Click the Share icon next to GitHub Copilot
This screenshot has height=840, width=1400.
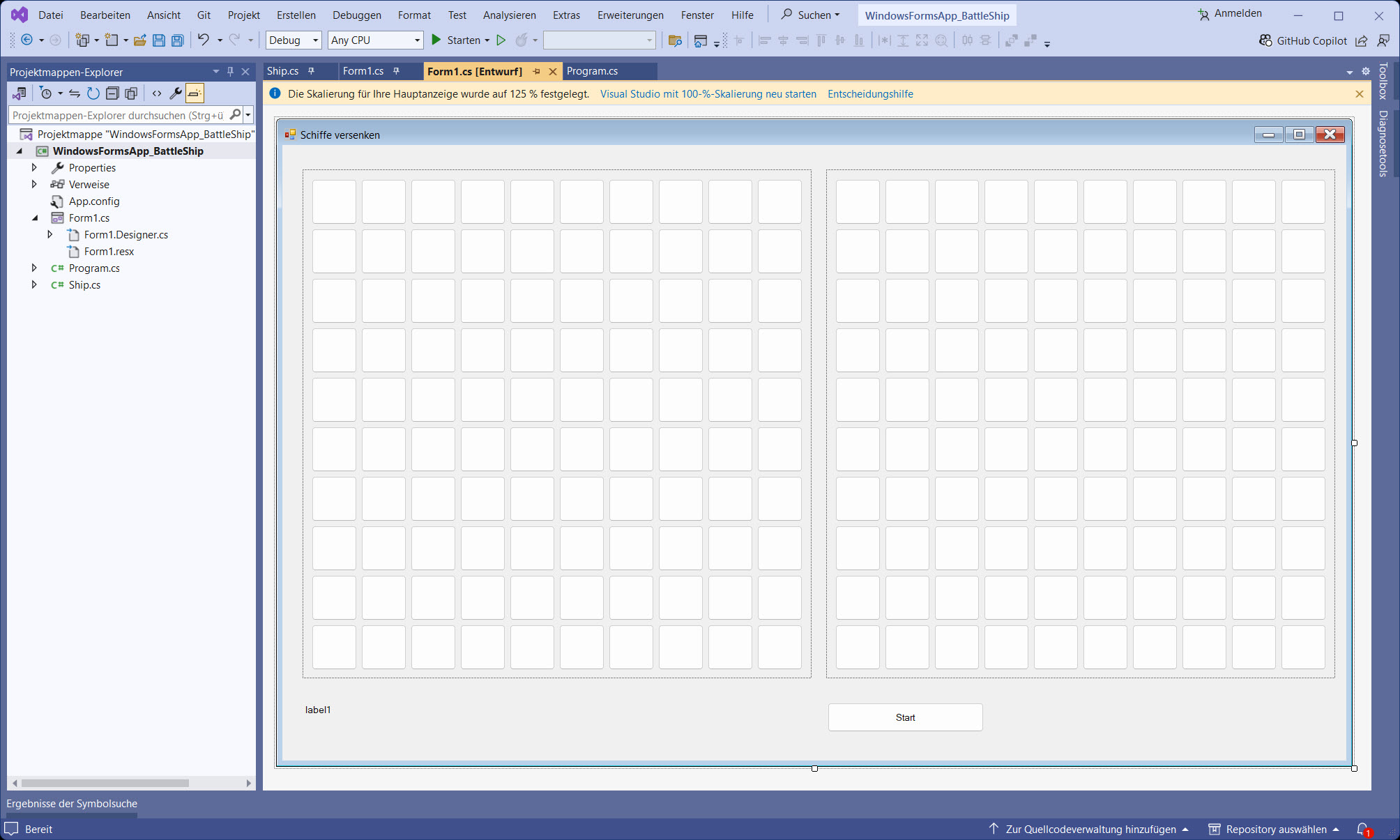(x=1362, y=40)
